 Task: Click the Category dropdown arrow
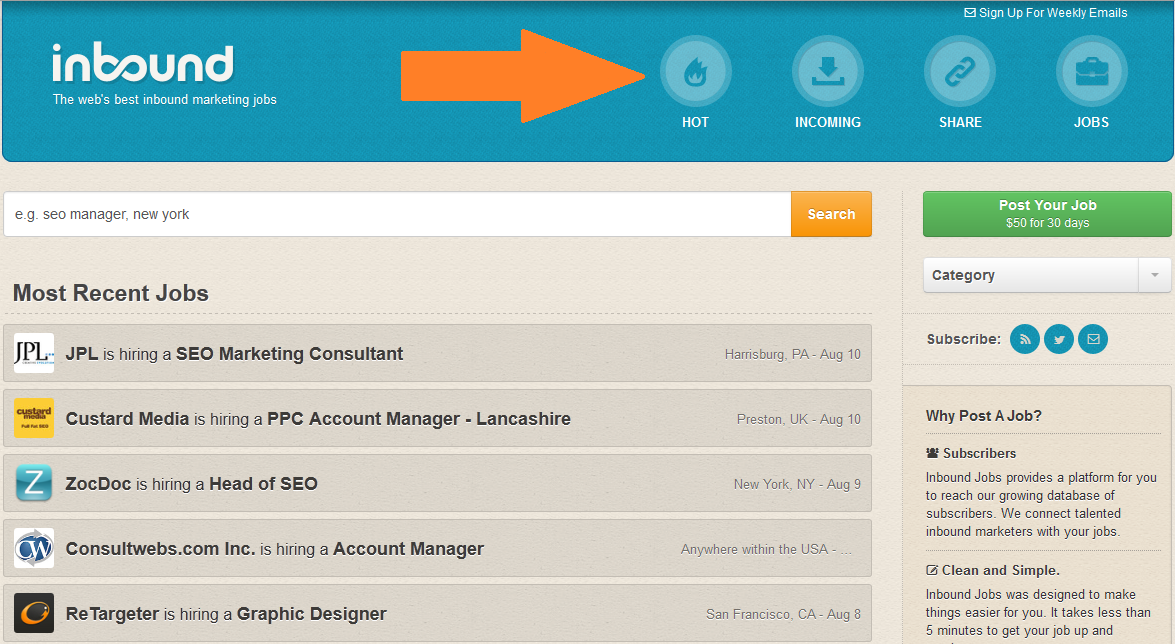pyautogui.click(x=1155, y=275)
